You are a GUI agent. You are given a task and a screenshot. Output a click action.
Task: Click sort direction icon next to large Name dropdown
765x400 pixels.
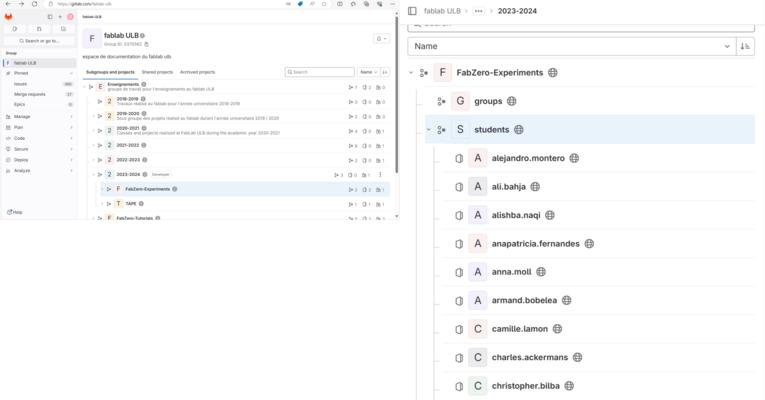(x=745, y=46)
